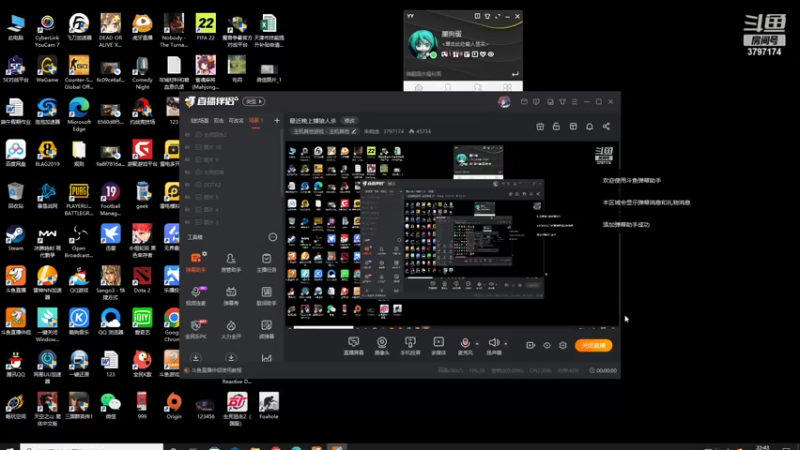Click the orange 关闭直播 stop streaming button
Screen dimensions: 800x450
[593, 345]
